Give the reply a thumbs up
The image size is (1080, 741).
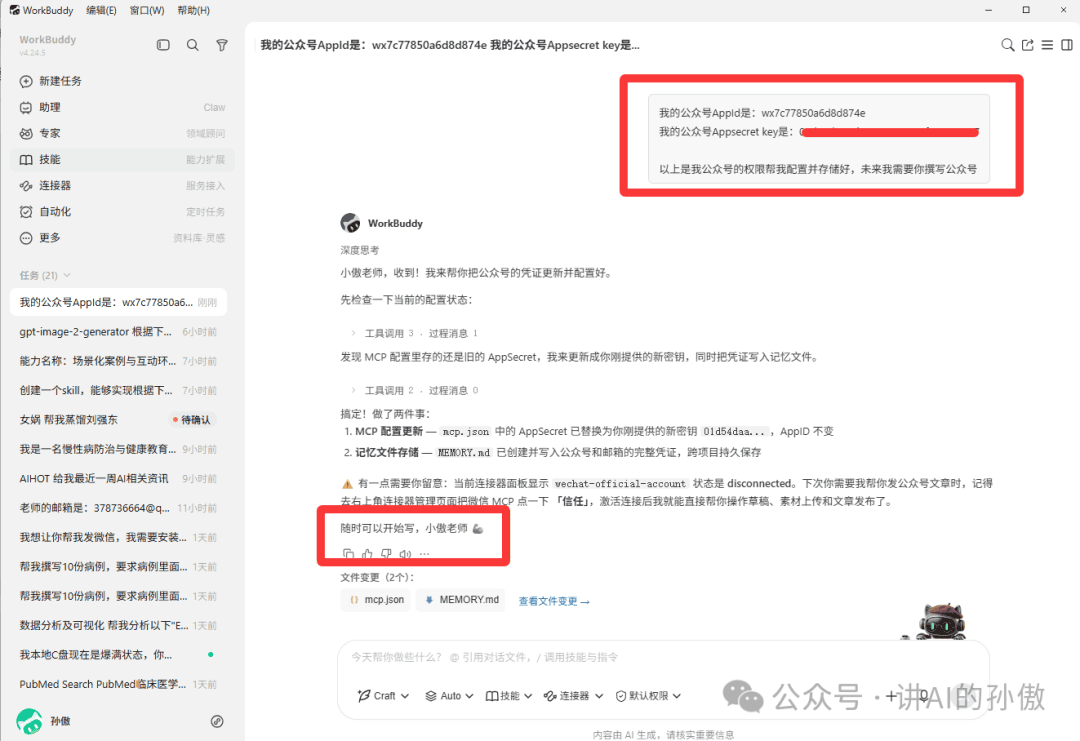[x=367, y=554]
